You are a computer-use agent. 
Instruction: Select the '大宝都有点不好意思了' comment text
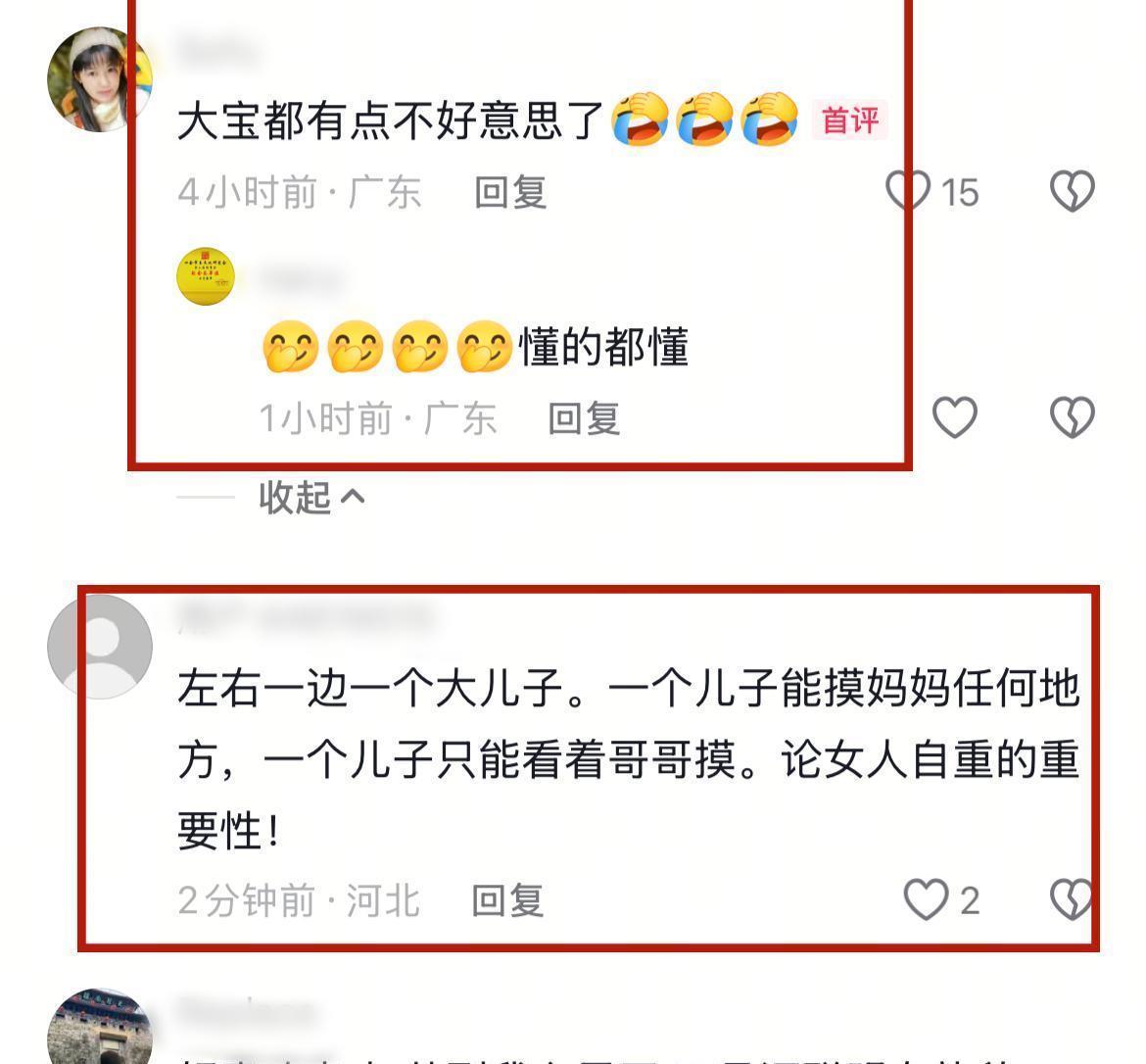(x=390, y=121)
